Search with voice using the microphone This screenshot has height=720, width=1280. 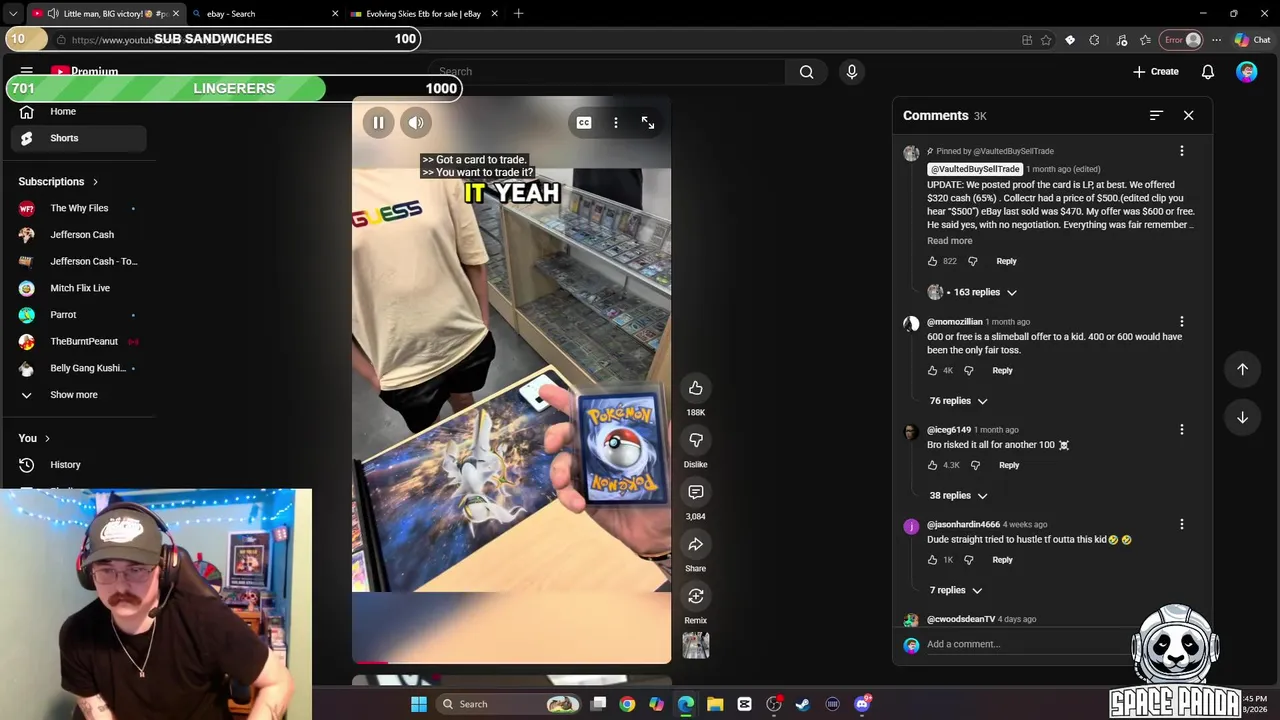tap(852, 72)
